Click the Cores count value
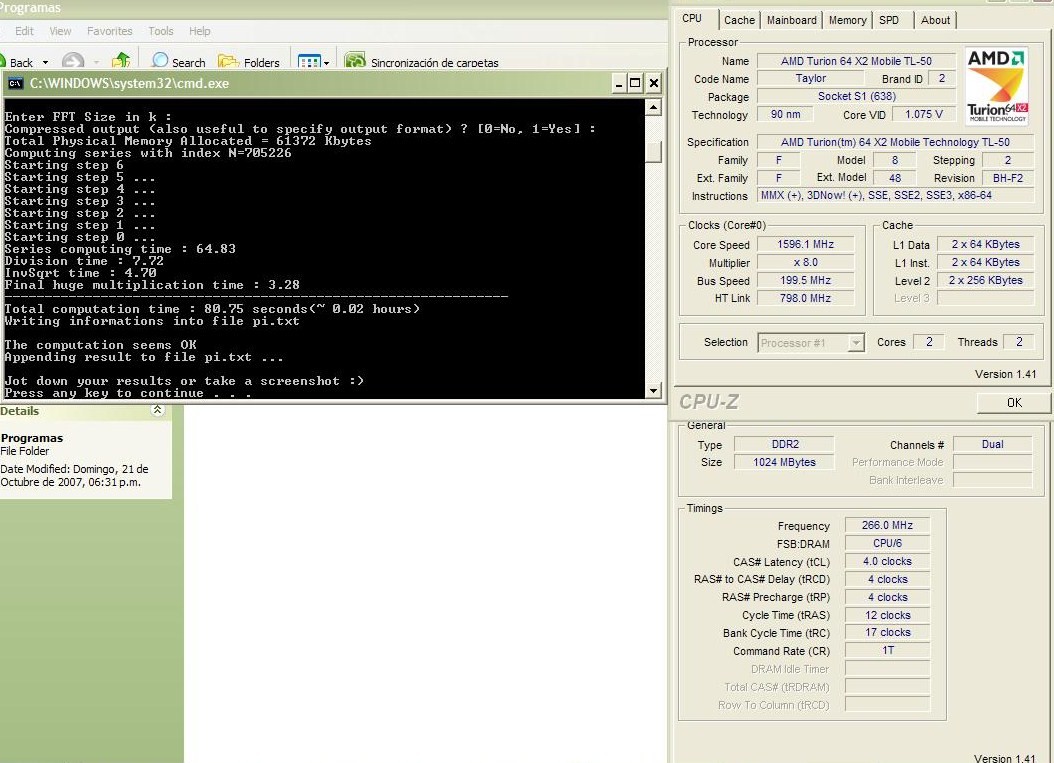The width and height of the screenshot is (1054, 763). [929, 342]
